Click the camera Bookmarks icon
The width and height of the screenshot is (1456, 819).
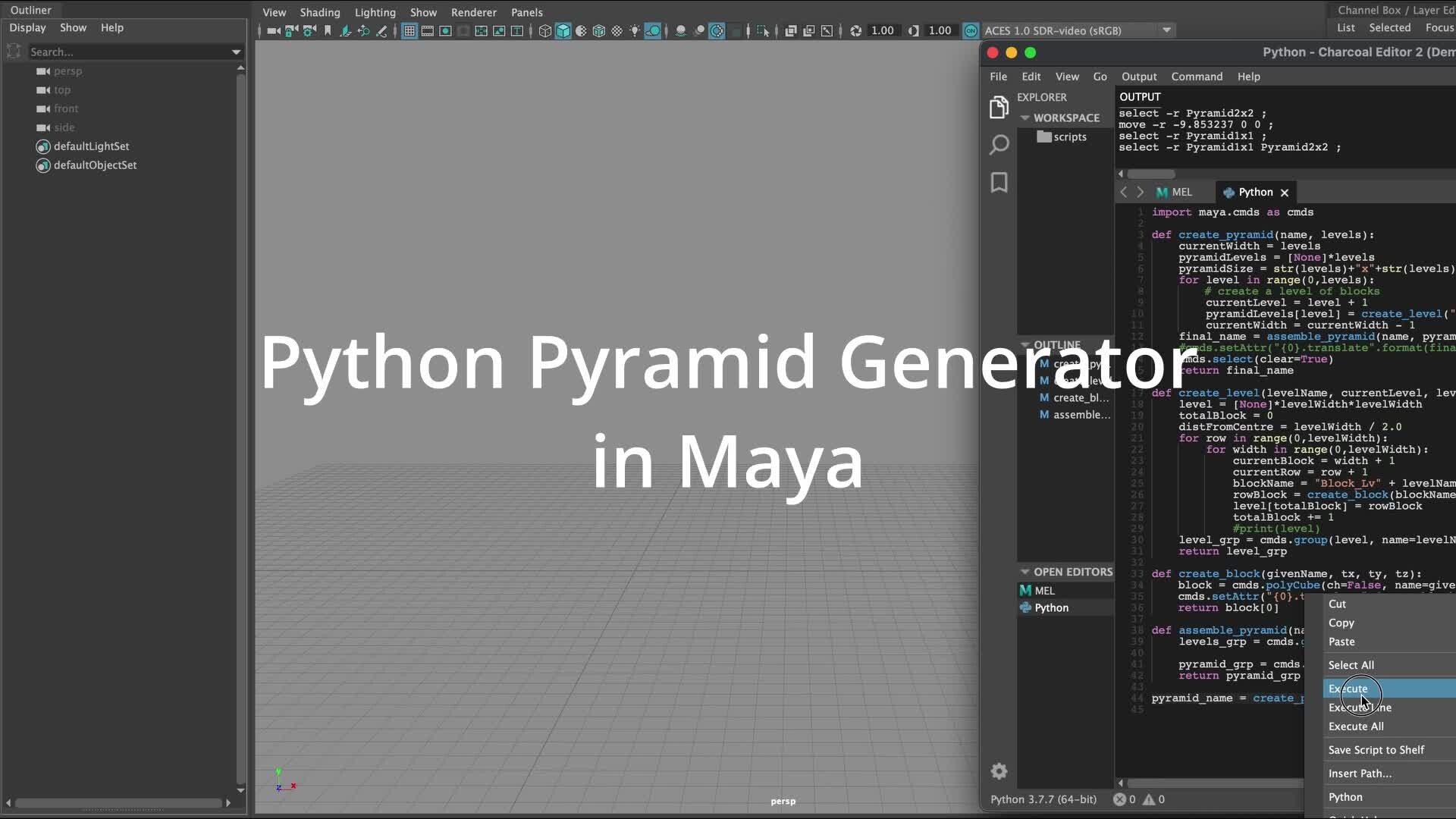coord(328,31)
